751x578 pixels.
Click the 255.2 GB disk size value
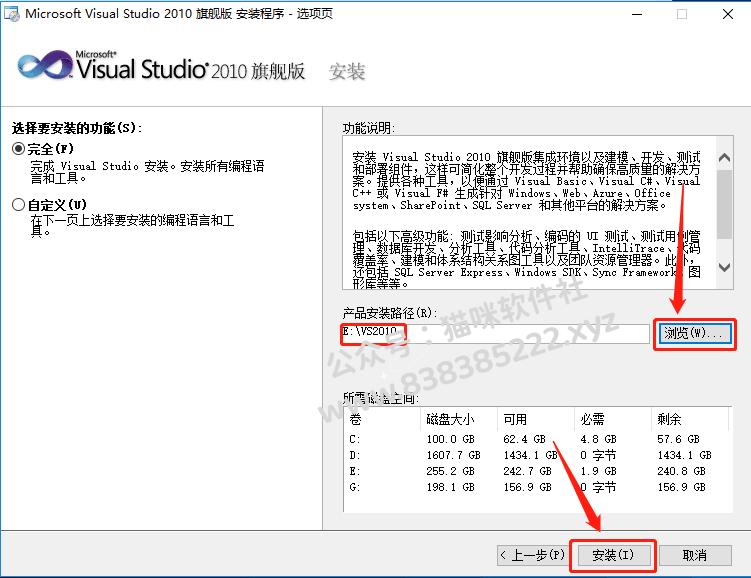tap(450, 471)
